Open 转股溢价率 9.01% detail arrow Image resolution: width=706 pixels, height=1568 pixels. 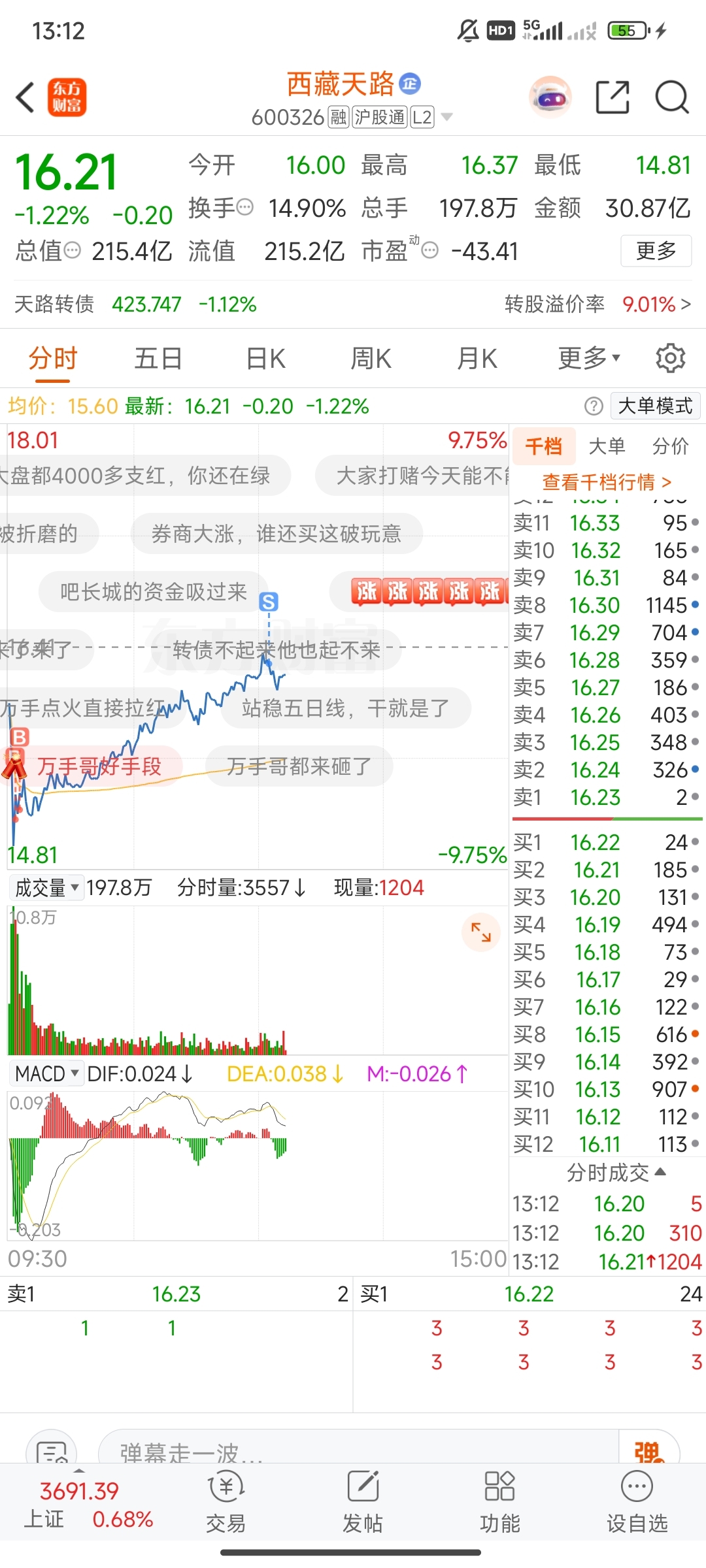(x=597, y=304)
